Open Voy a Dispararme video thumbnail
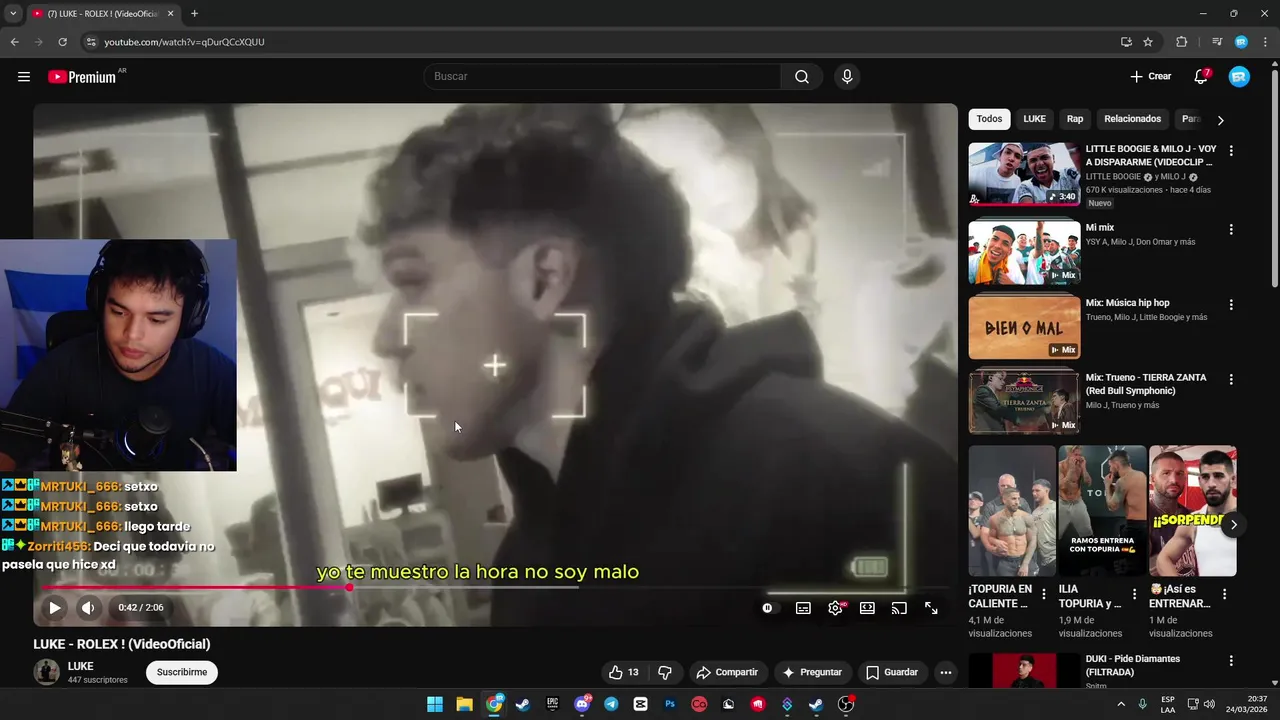Screen dimensions: 1280x720 coord(1024,174)
